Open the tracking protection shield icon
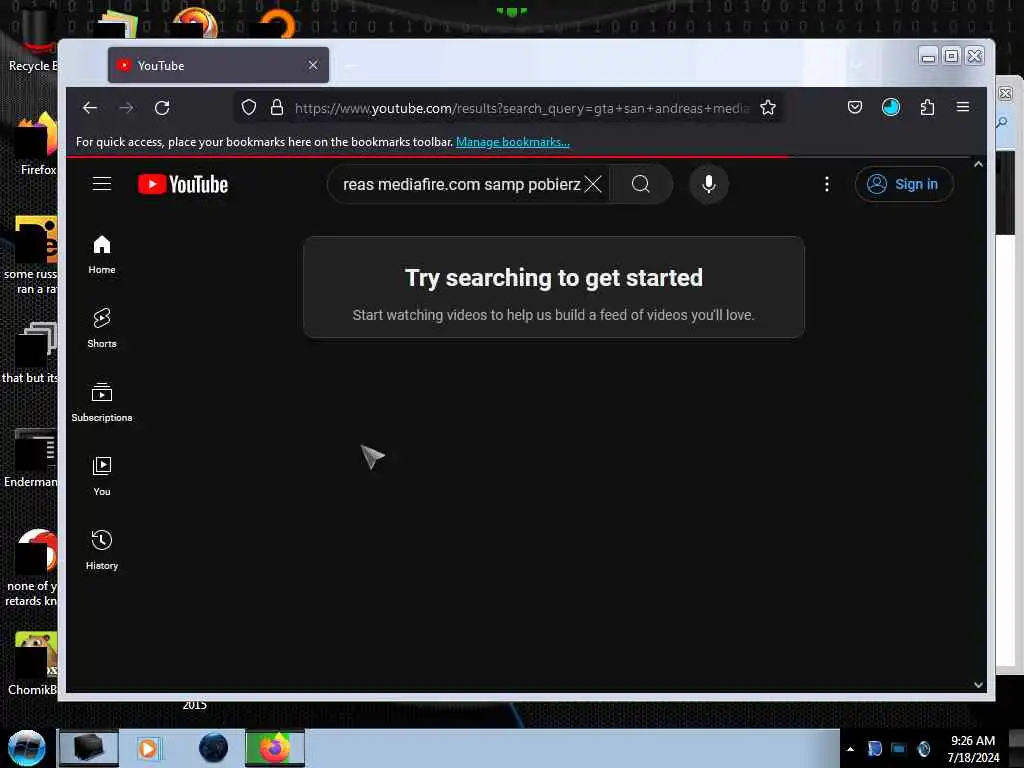This screenshot has width=1024, height=768. pos(249,108)
